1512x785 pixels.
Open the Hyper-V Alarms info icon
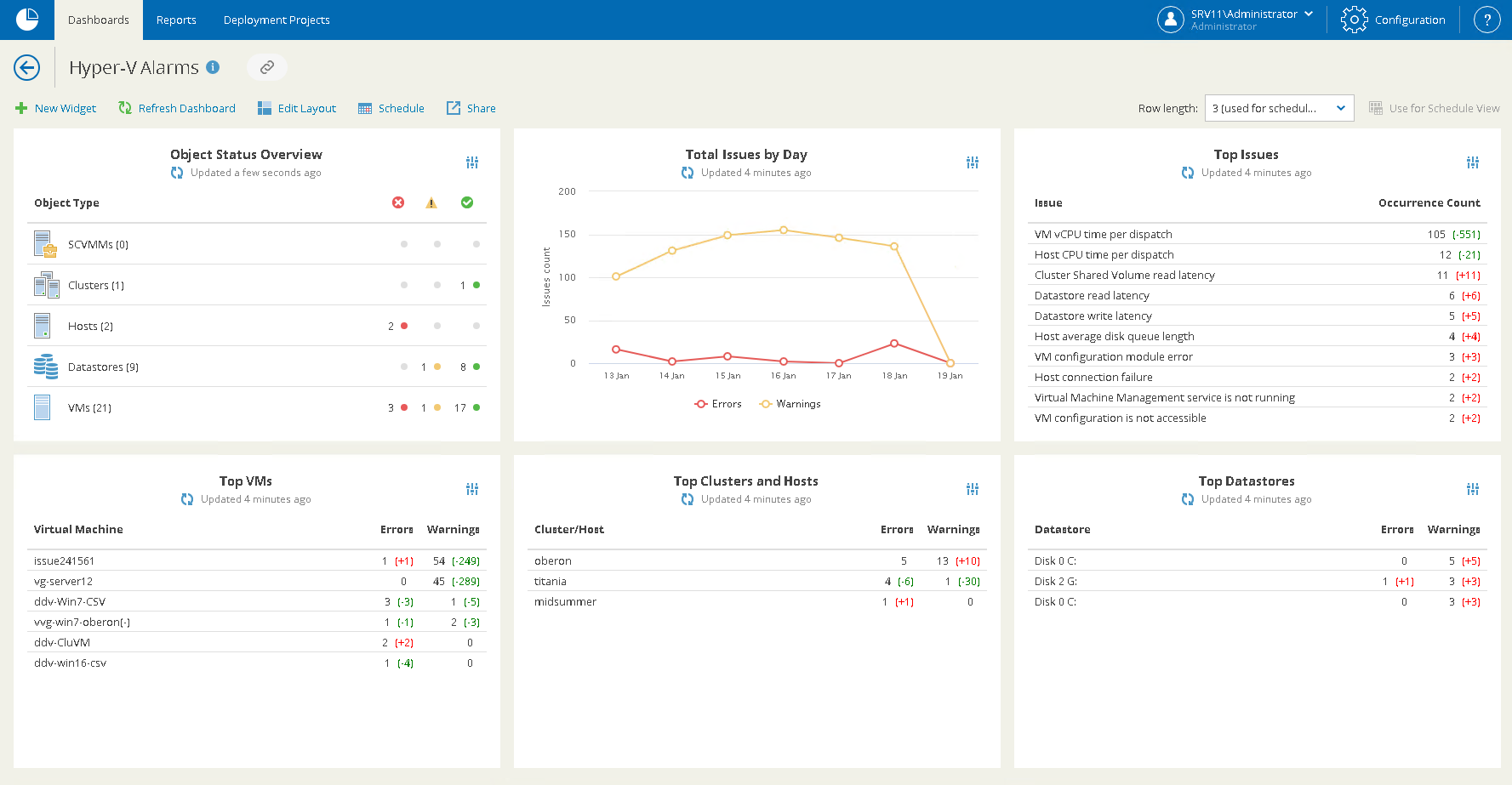[x=213, y=67]
